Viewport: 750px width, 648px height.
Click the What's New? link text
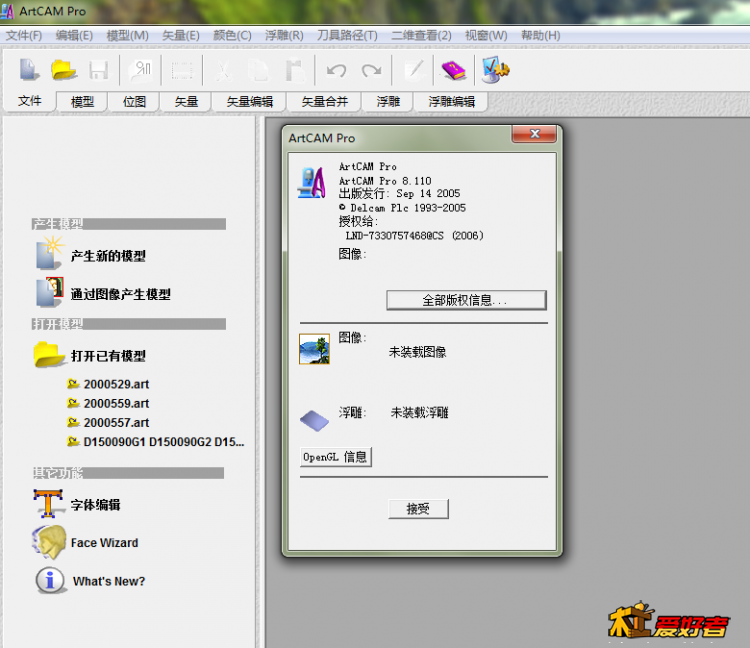109,581
